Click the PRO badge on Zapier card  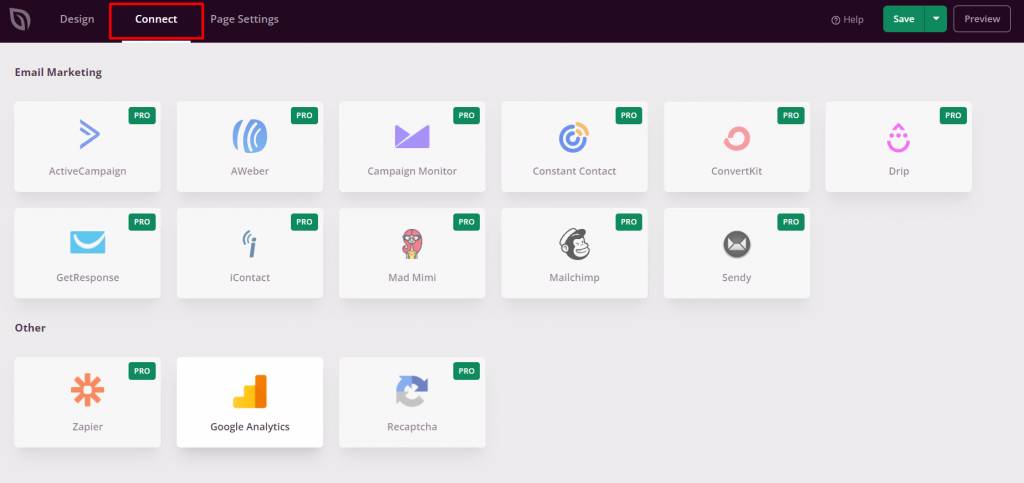click(x=142, y=371)
